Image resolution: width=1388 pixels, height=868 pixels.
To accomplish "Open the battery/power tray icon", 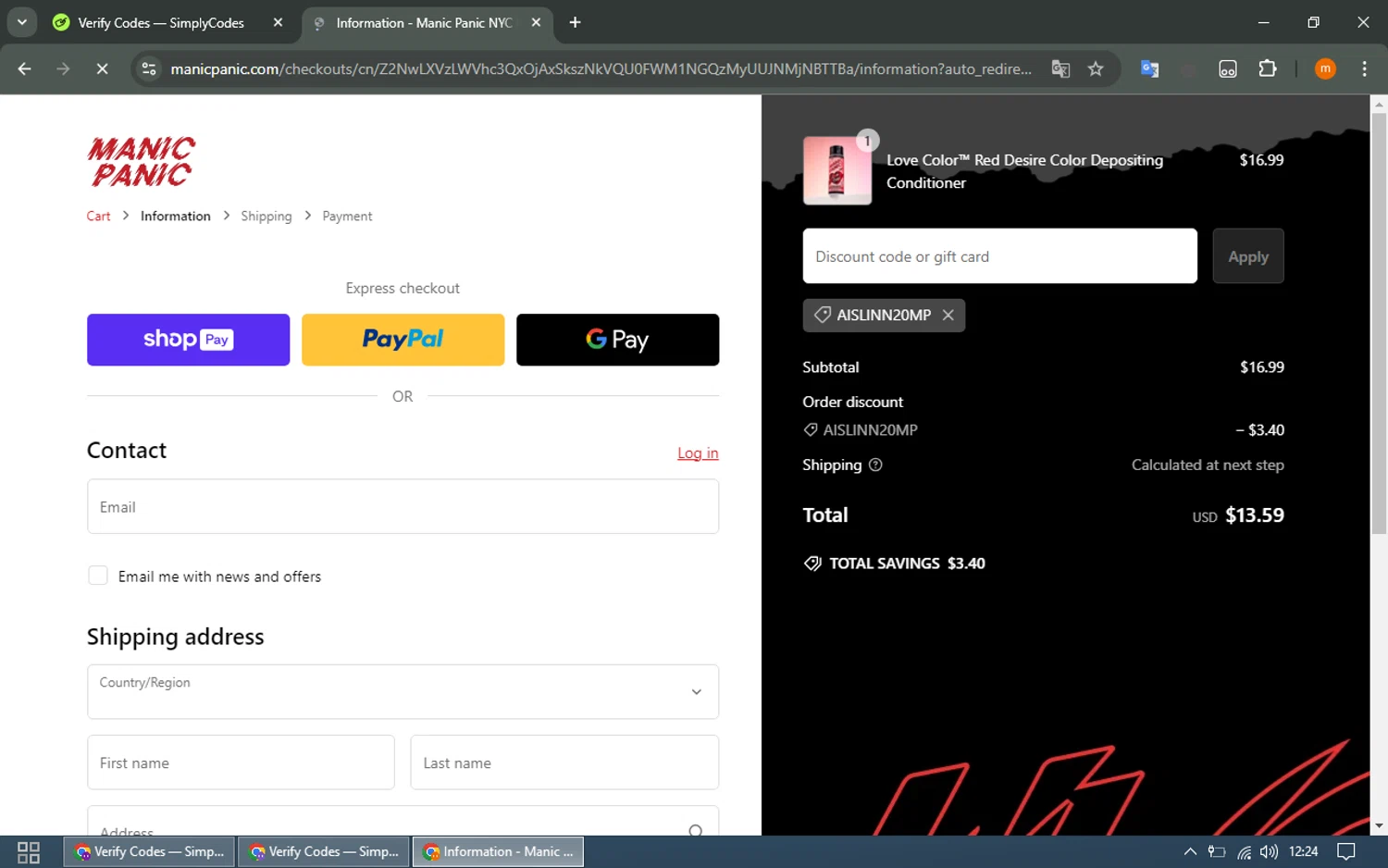I will (1217, 851).
